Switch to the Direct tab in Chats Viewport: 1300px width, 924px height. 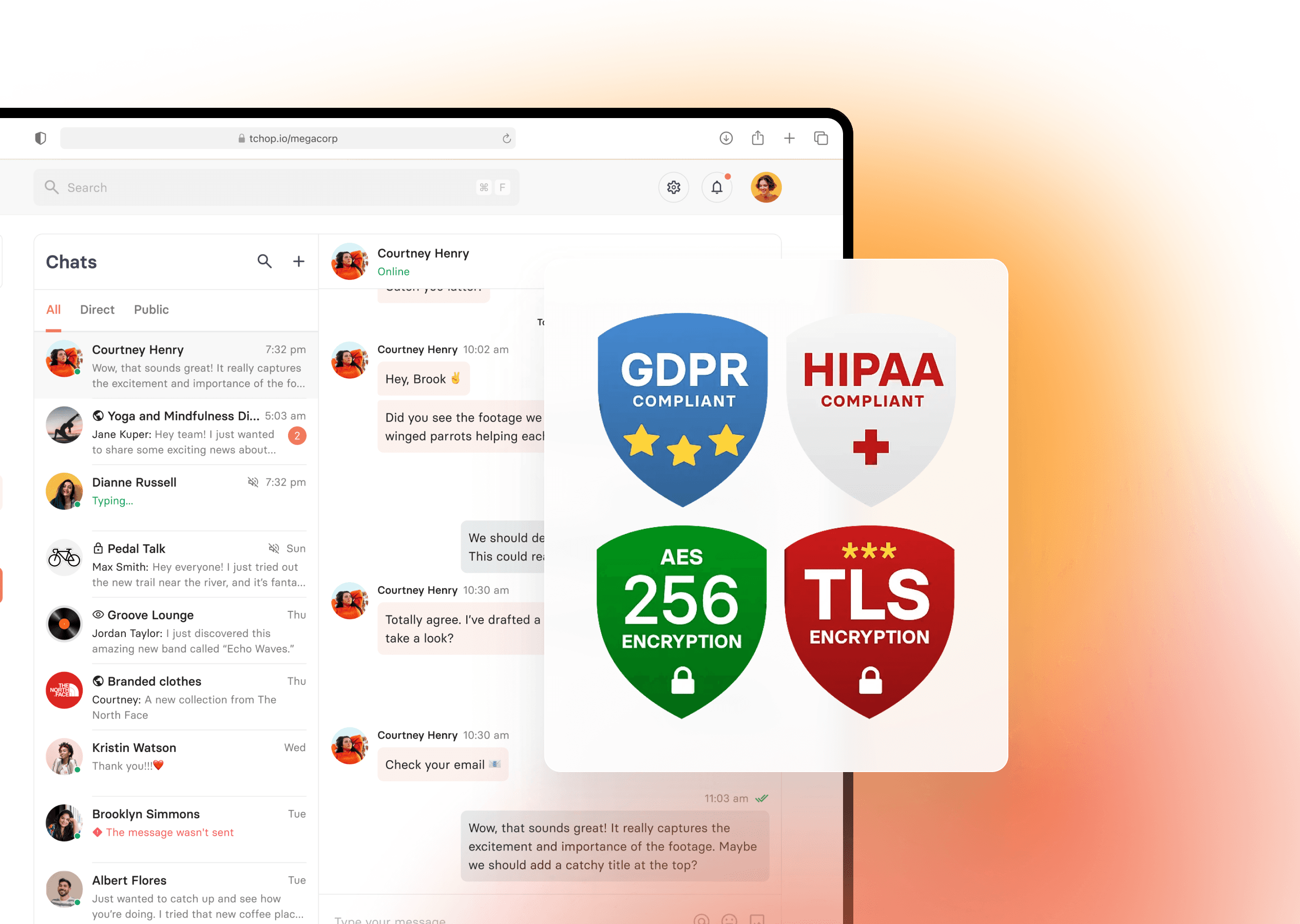click(97, 309)
